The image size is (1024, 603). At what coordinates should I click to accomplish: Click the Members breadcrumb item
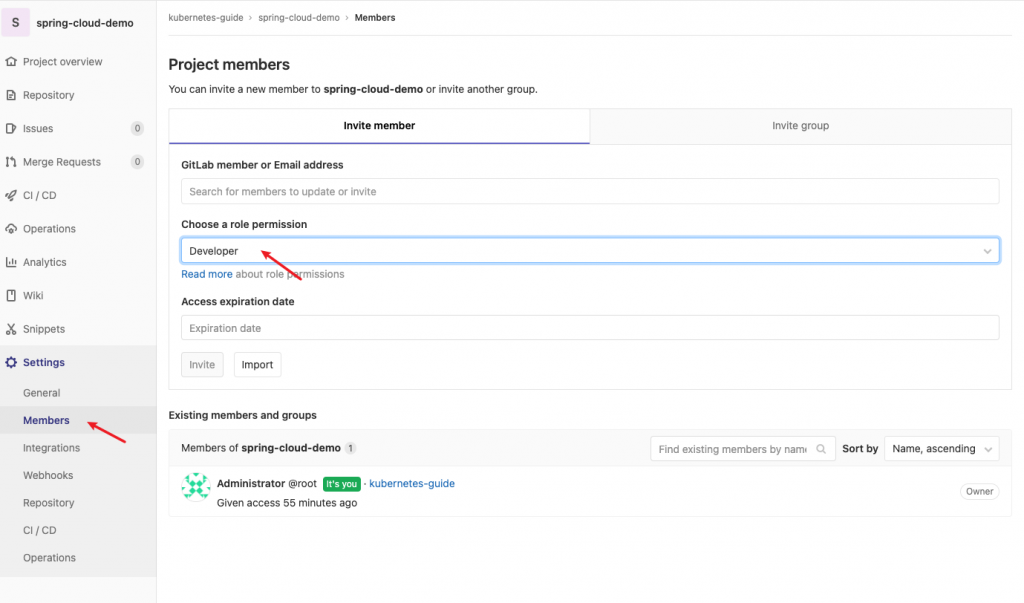click(375, 18)
